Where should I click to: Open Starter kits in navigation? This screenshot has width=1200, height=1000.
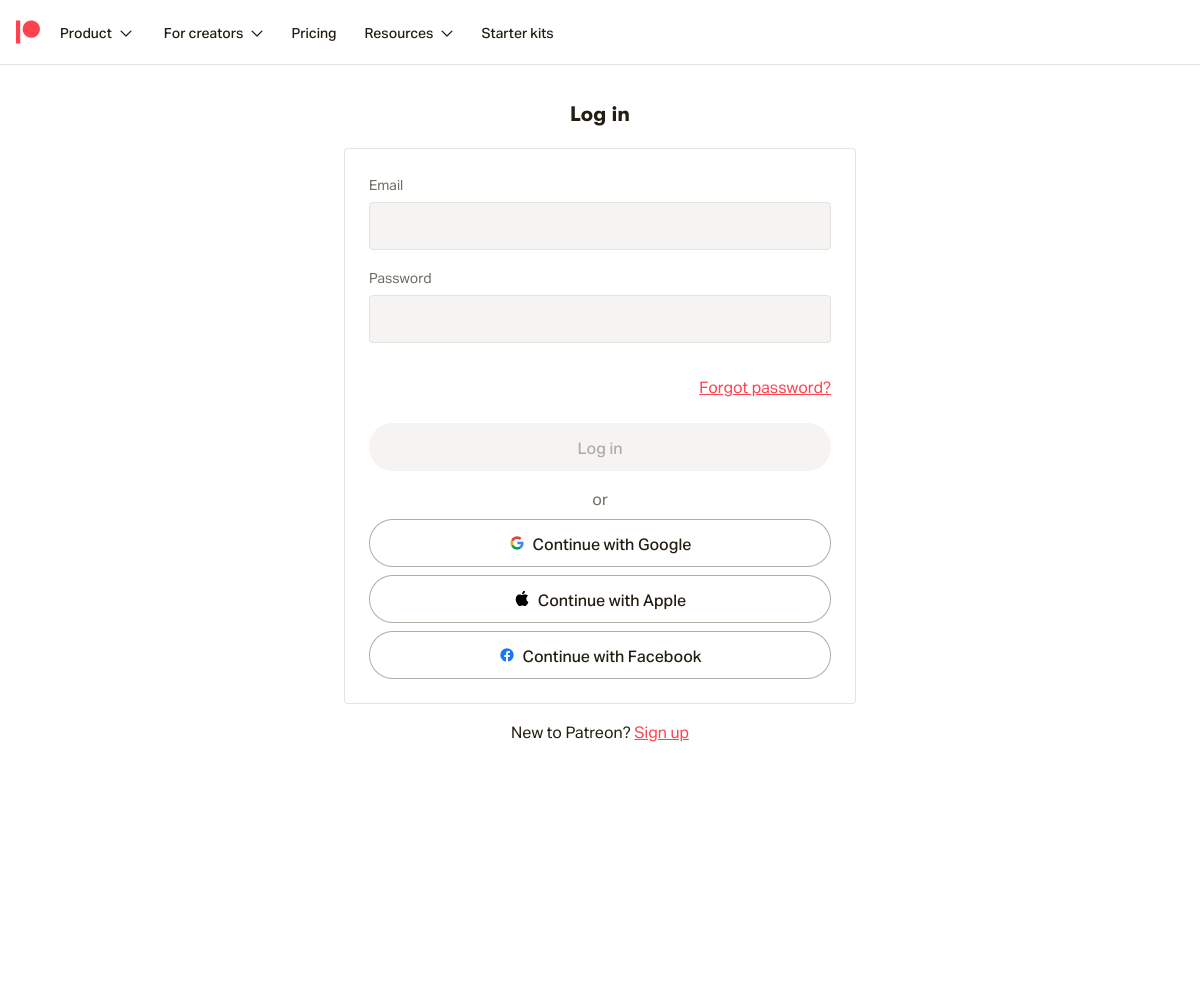tap(517, 33)
